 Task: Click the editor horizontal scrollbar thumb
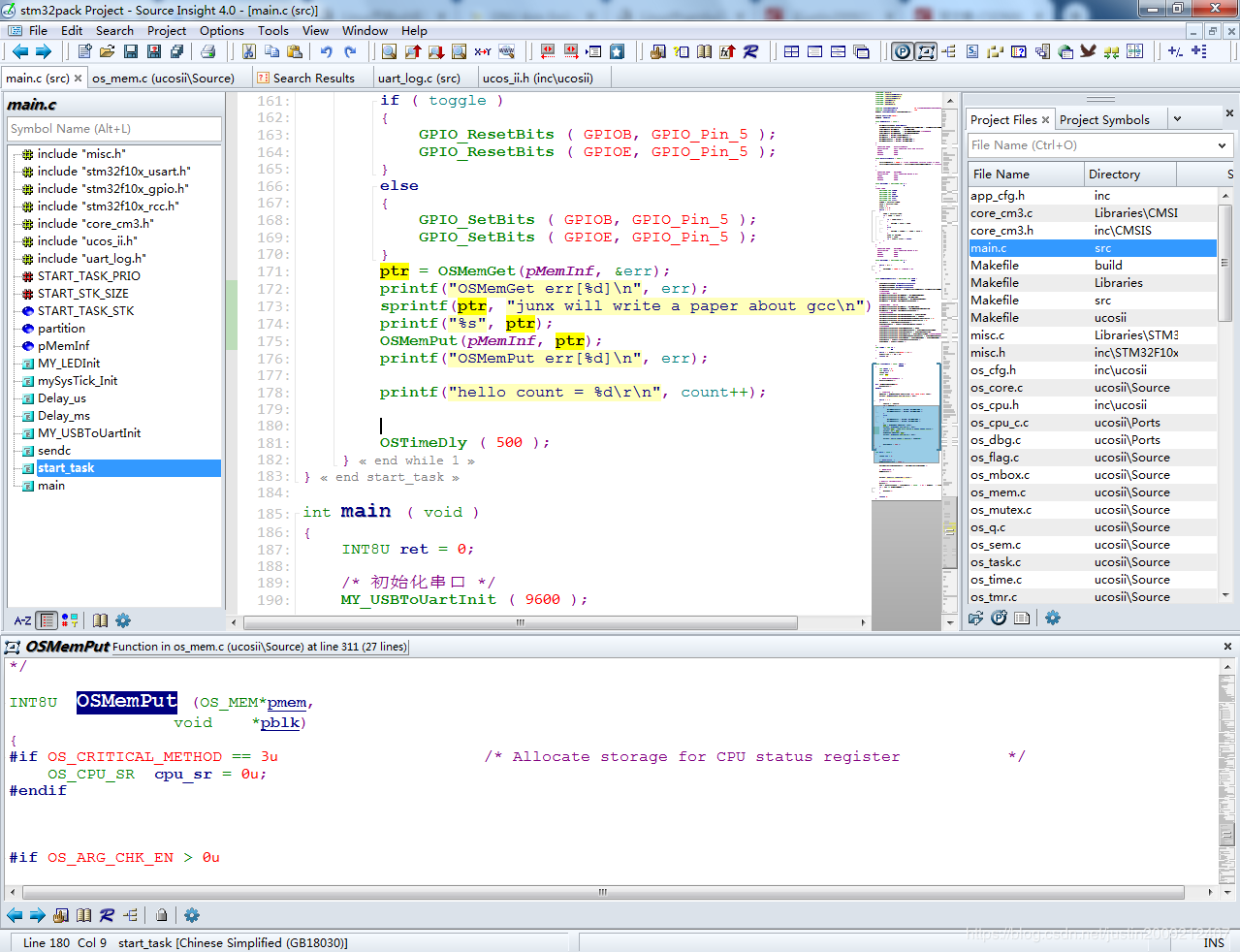pyautogui.click(x=521, y=622)
